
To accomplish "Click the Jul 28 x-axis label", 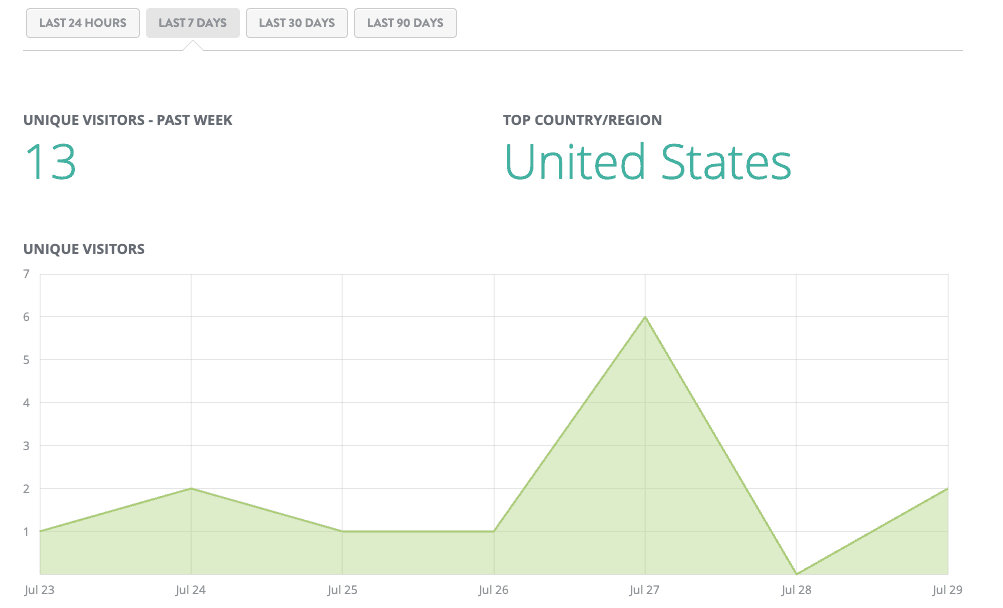I will [x=797, y=591].
